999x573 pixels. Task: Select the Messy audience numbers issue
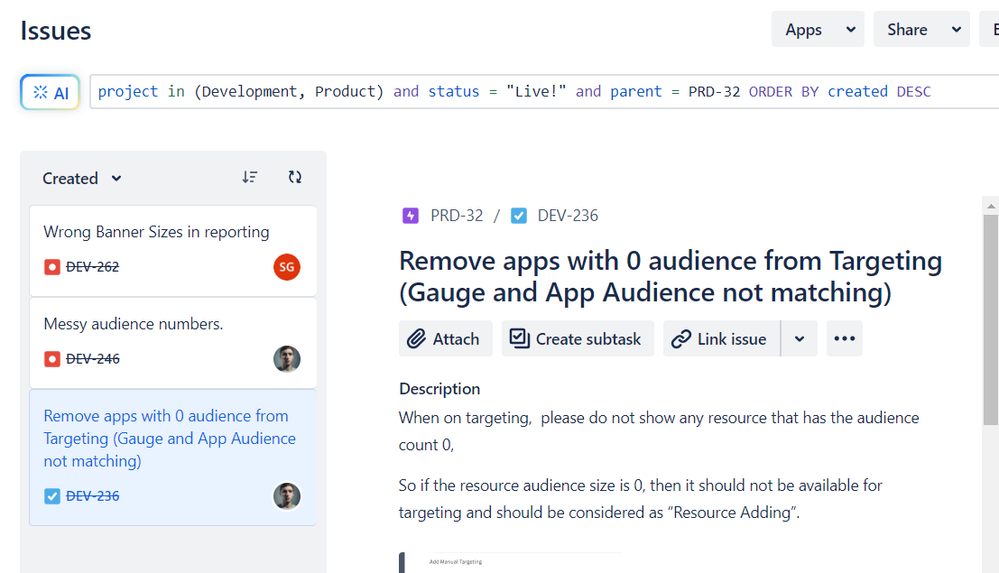pyautogui.click(x=133, y=324)
